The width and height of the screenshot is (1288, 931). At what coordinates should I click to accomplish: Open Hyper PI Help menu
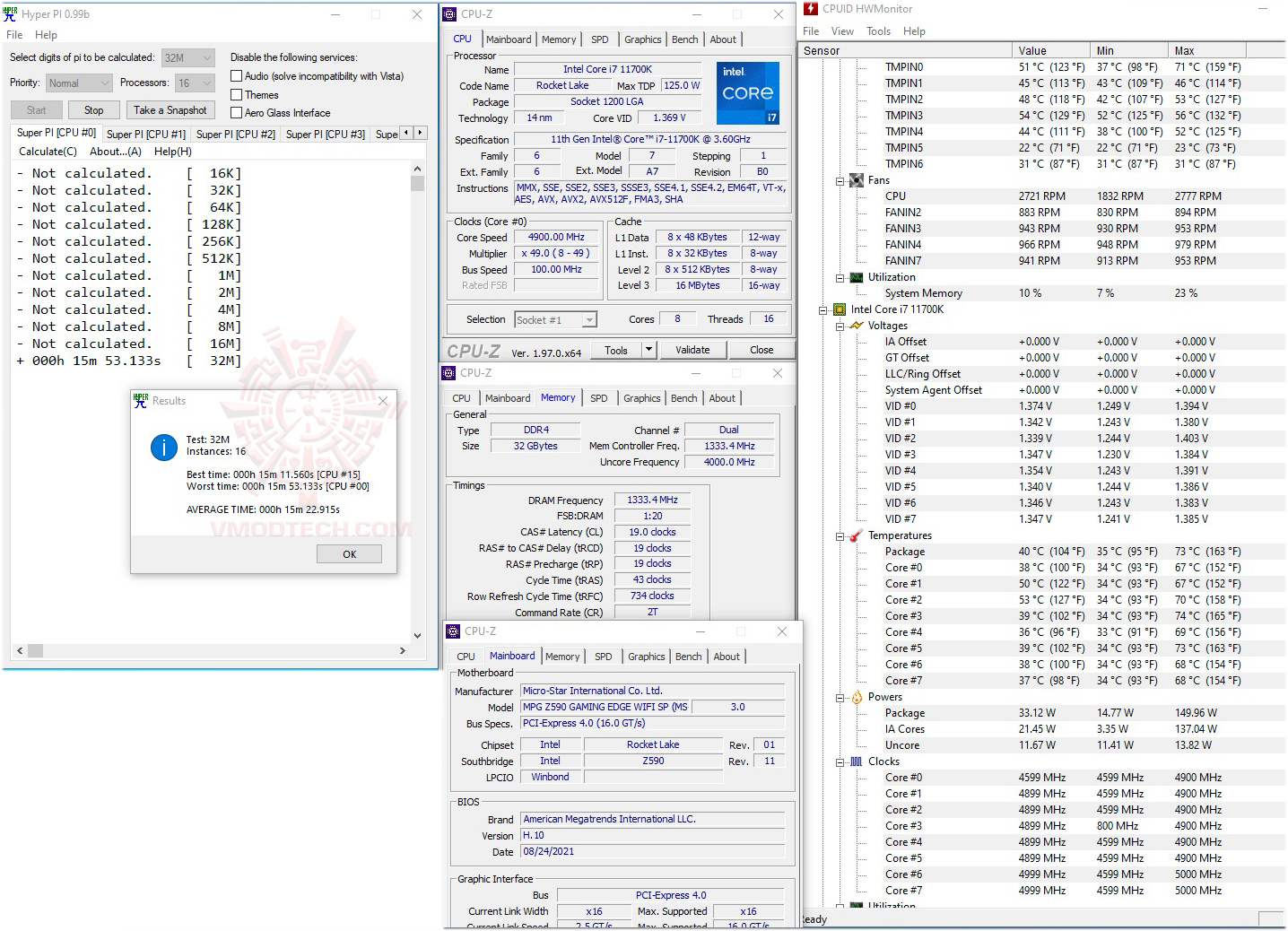click(46, 35)
